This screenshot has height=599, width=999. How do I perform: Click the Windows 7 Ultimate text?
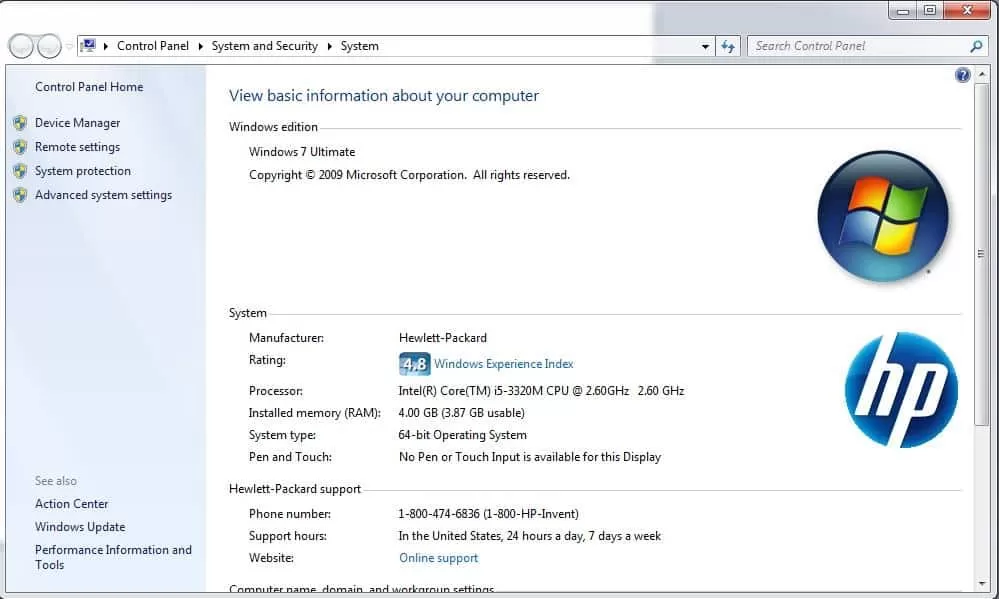(x=302, y=152)
